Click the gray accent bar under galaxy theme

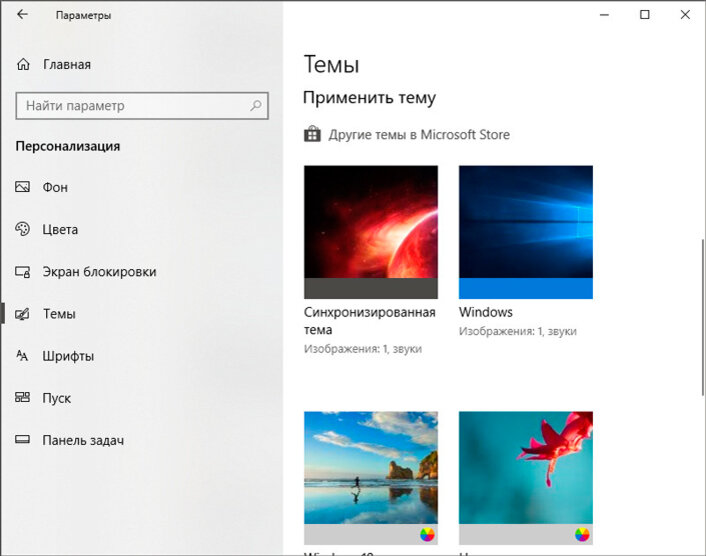[x=371, y=289]
